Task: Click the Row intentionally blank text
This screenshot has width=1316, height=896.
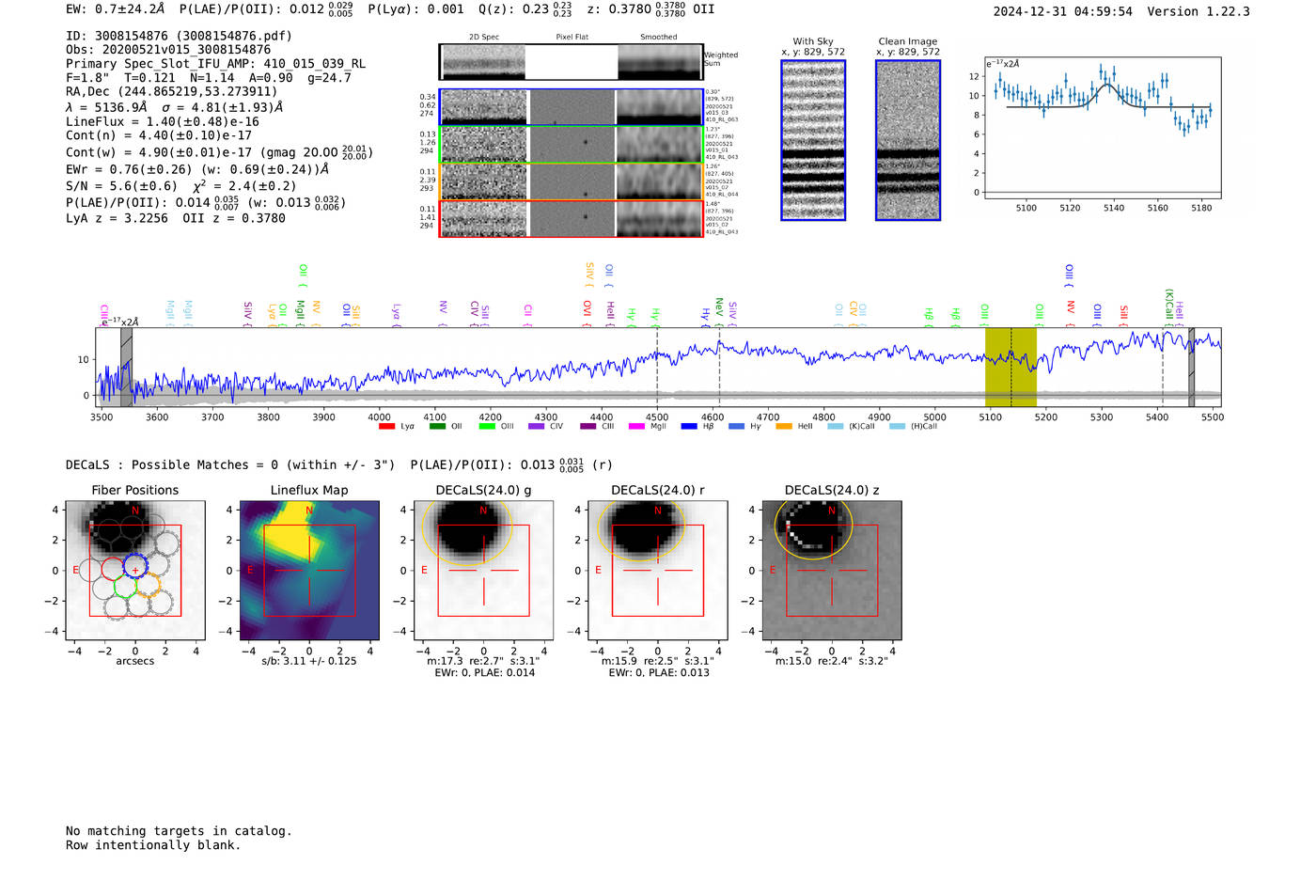Action: click(x=153, y=845)
